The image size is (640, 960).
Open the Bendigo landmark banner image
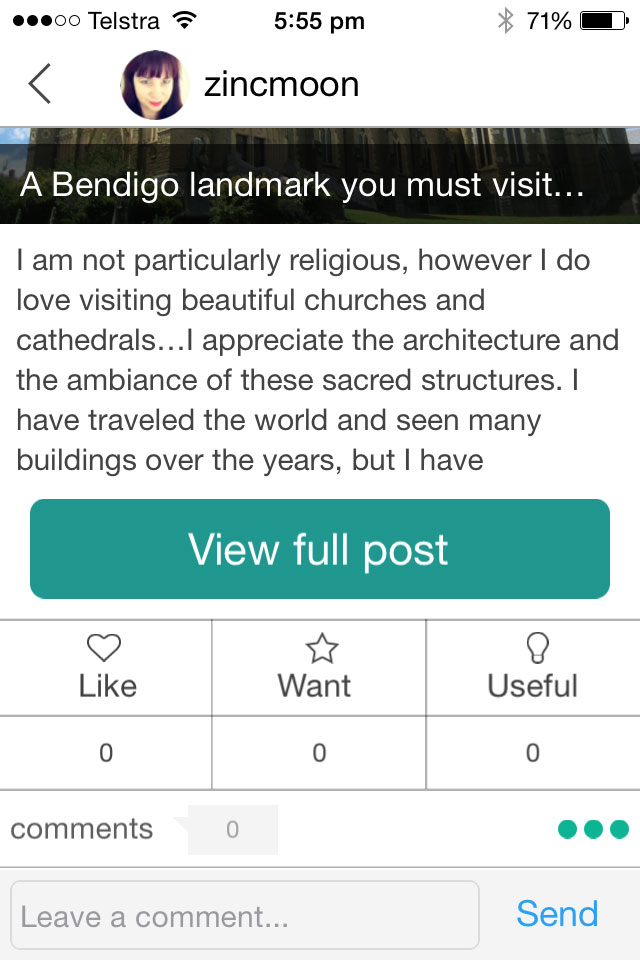click(320, 176)
